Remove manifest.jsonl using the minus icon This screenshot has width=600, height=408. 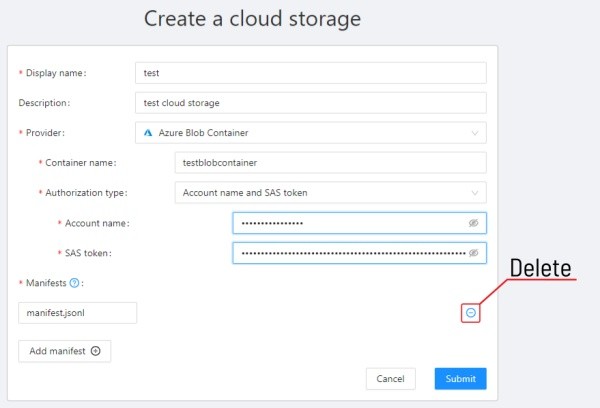click(471, 313)
